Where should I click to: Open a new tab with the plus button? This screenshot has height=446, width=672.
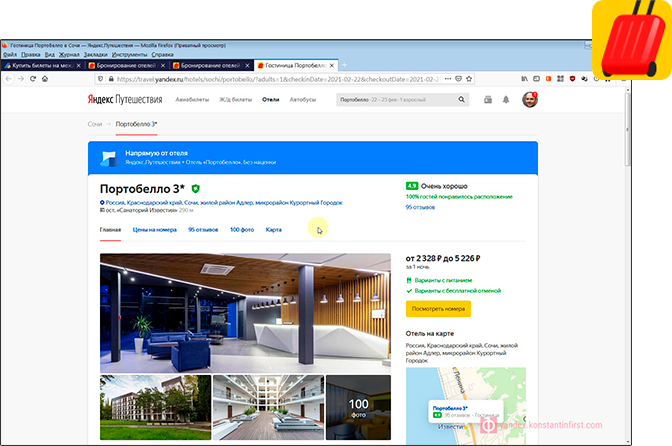344,65
